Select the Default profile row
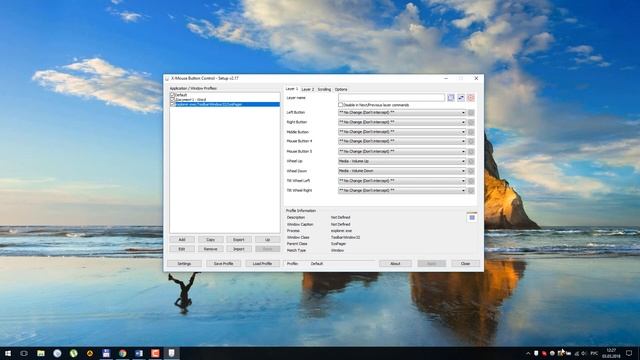 coord(225,95)
